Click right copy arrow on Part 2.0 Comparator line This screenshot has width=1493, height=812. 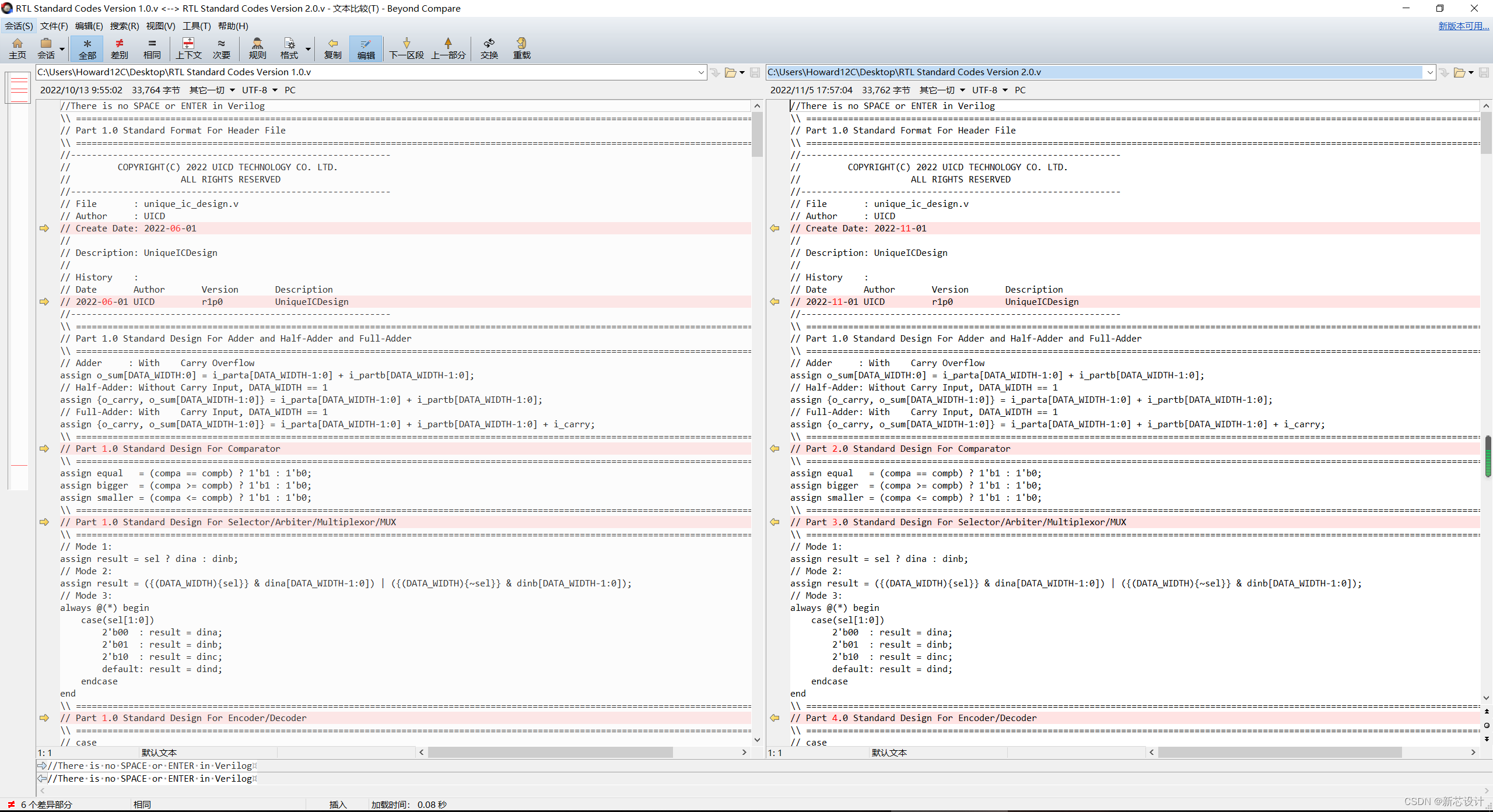tap(774, 449)
